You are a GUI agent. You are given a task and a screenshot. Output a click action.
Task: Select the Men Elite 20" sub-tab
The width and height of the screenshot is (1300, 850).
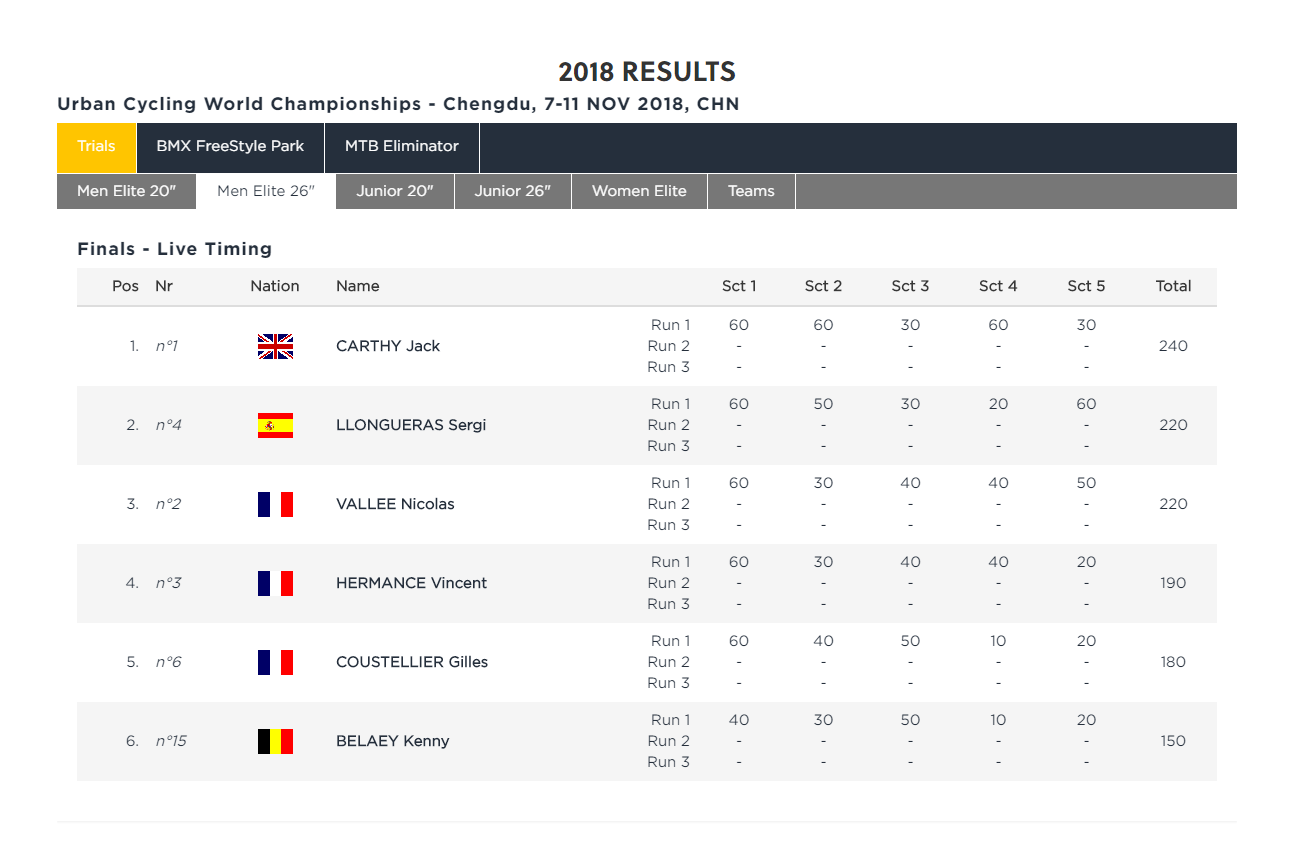126,192
